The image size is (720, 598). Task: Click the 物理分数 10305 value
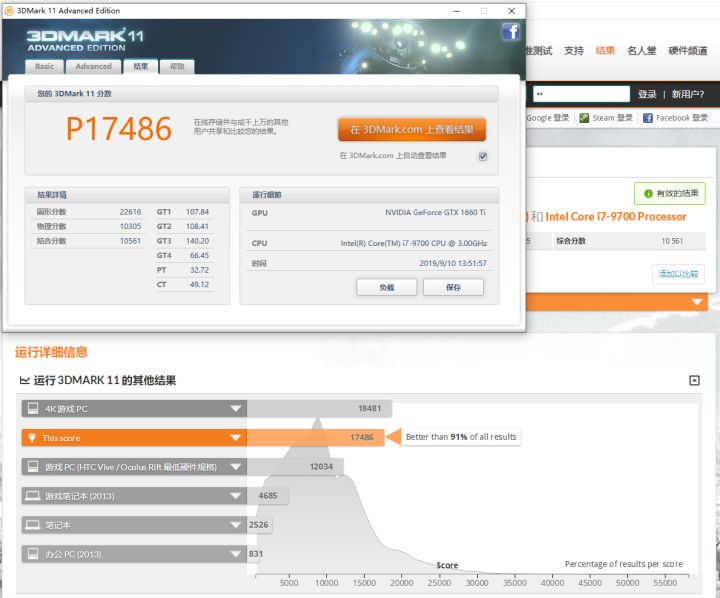point(130,226)
